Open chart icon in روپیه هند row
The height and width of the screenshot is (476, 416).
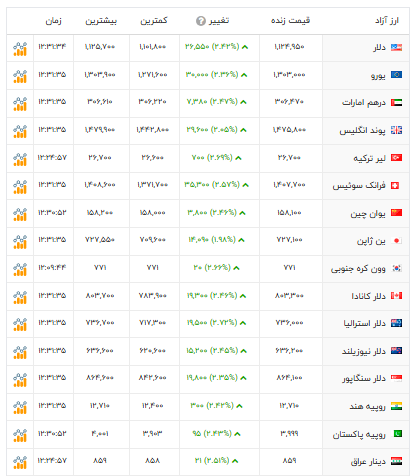pos(20,408)
